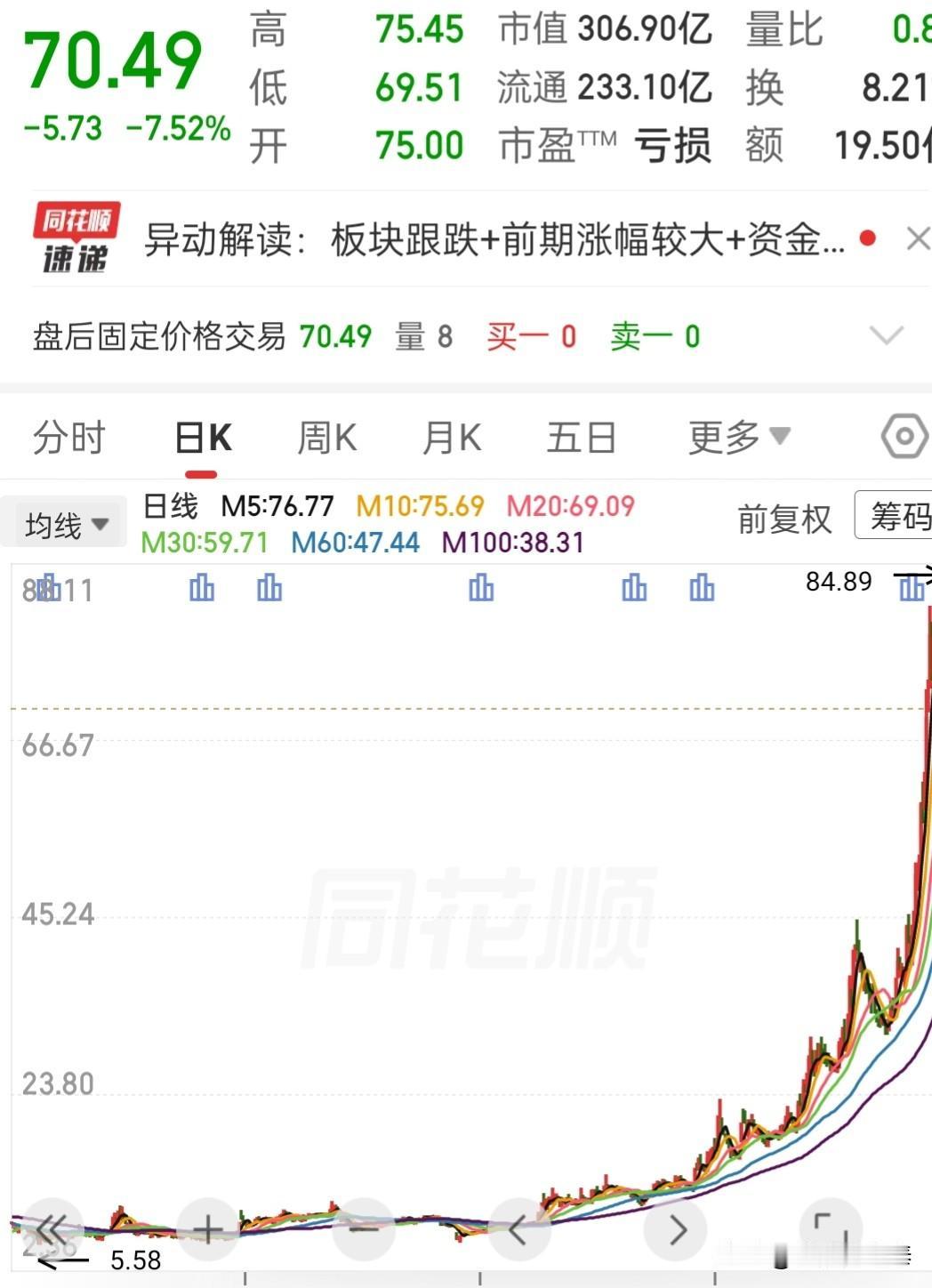Tap open price 75.00
The width and height of the screenshot is (932, 1288).
pos(419,145)
